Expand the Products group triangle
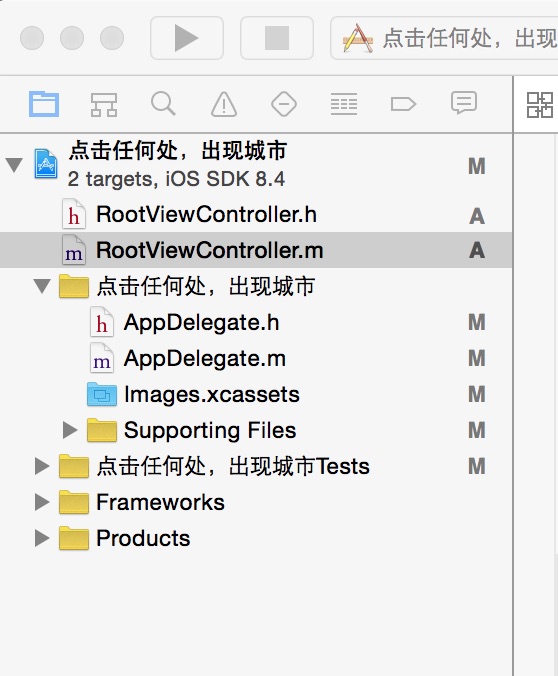 tap(42, 538)
